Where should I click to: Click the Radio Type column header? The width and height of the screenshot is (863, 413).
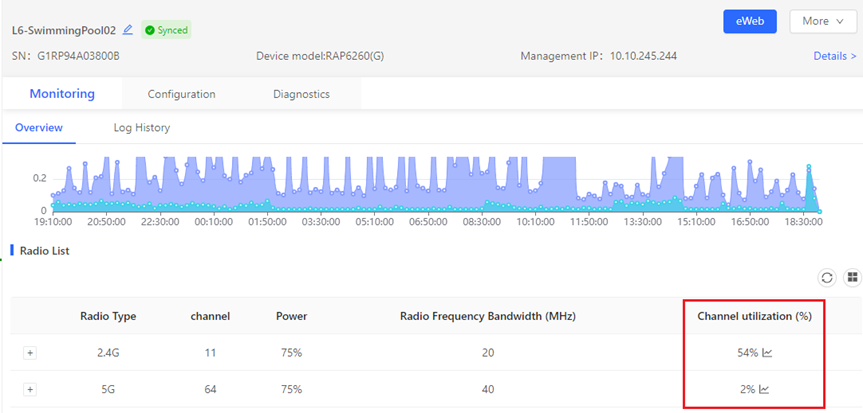tap(108, 316)
